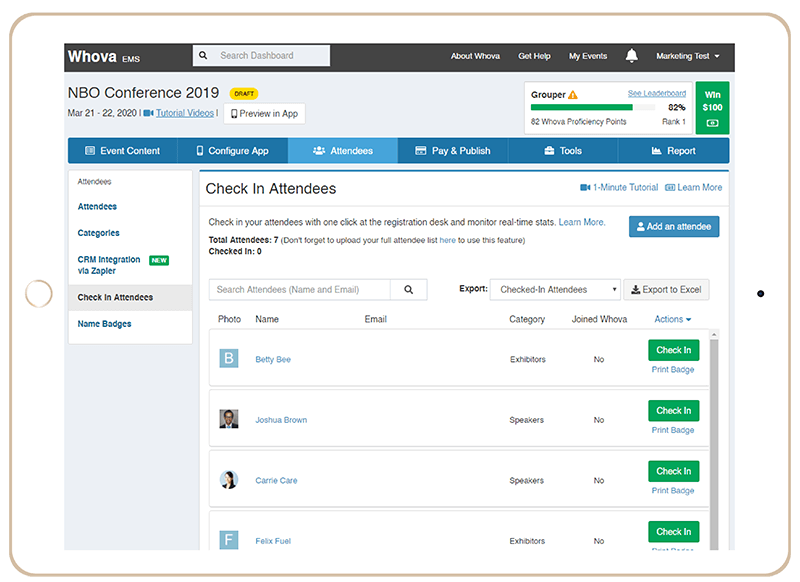Open the Checked-In Attendees export dropdown
Image resolution: width=800 pixels, height=582 pixels.
[x=555, y=289]
